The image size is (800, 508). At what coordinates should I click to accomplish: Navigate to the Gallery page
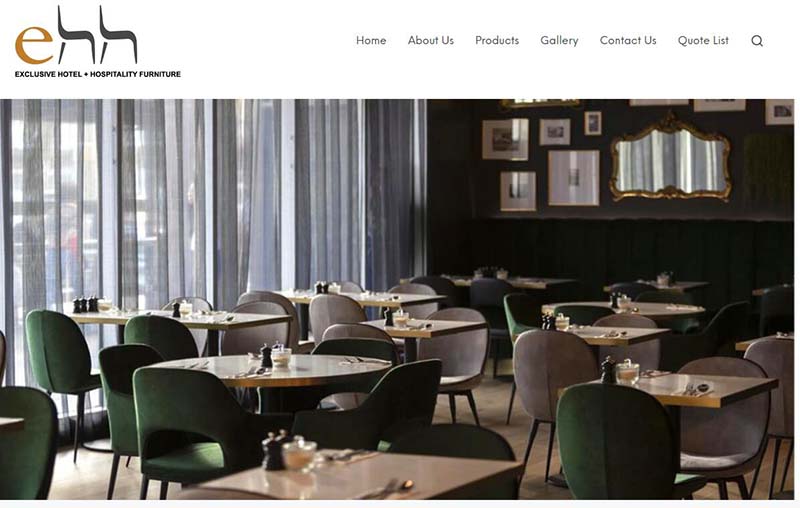click(559, 40)
